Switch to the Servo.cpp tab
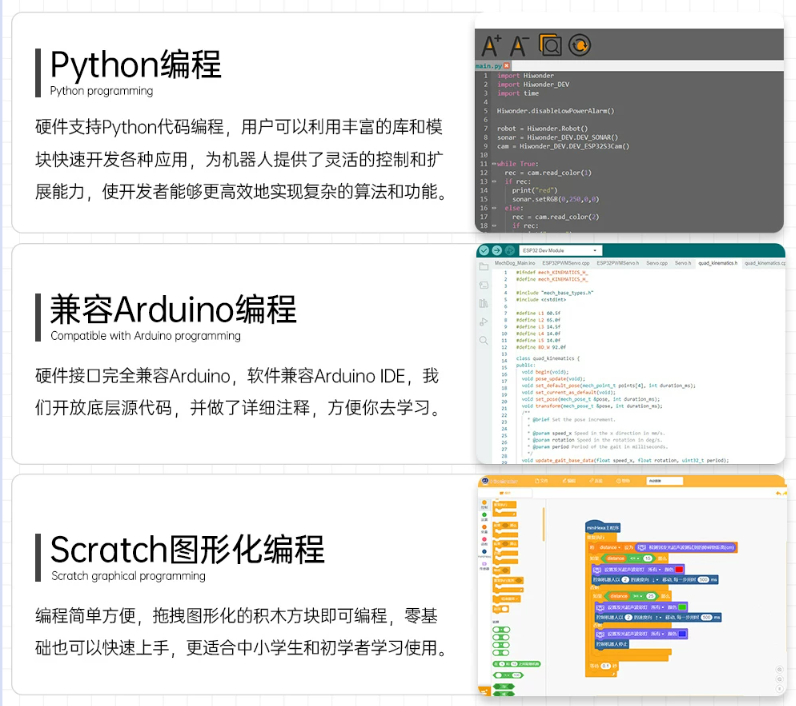 656,263
